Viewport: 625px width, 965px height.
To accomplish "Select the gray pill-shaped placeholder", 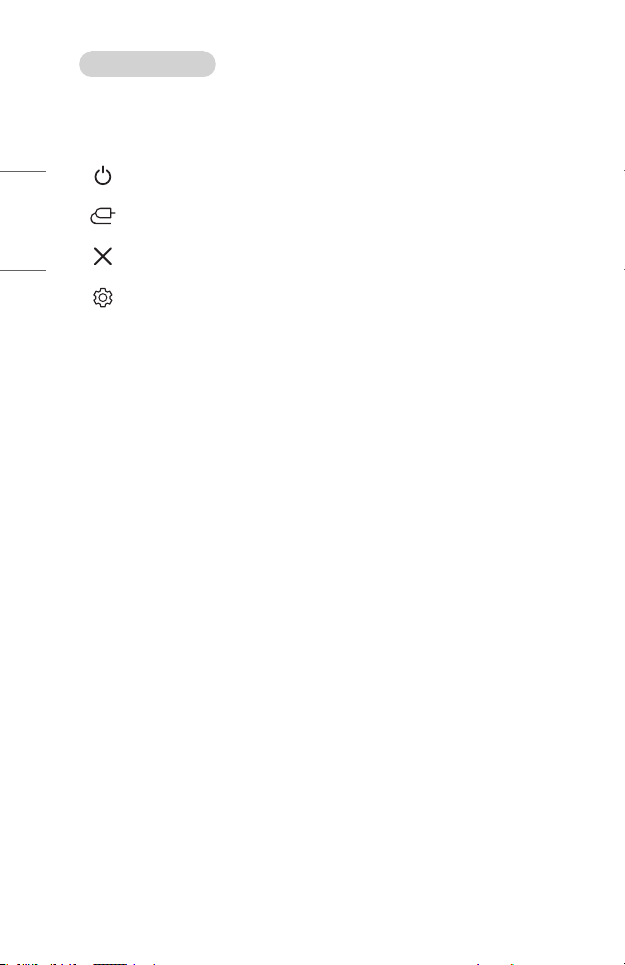I will (x=147, y=64).
